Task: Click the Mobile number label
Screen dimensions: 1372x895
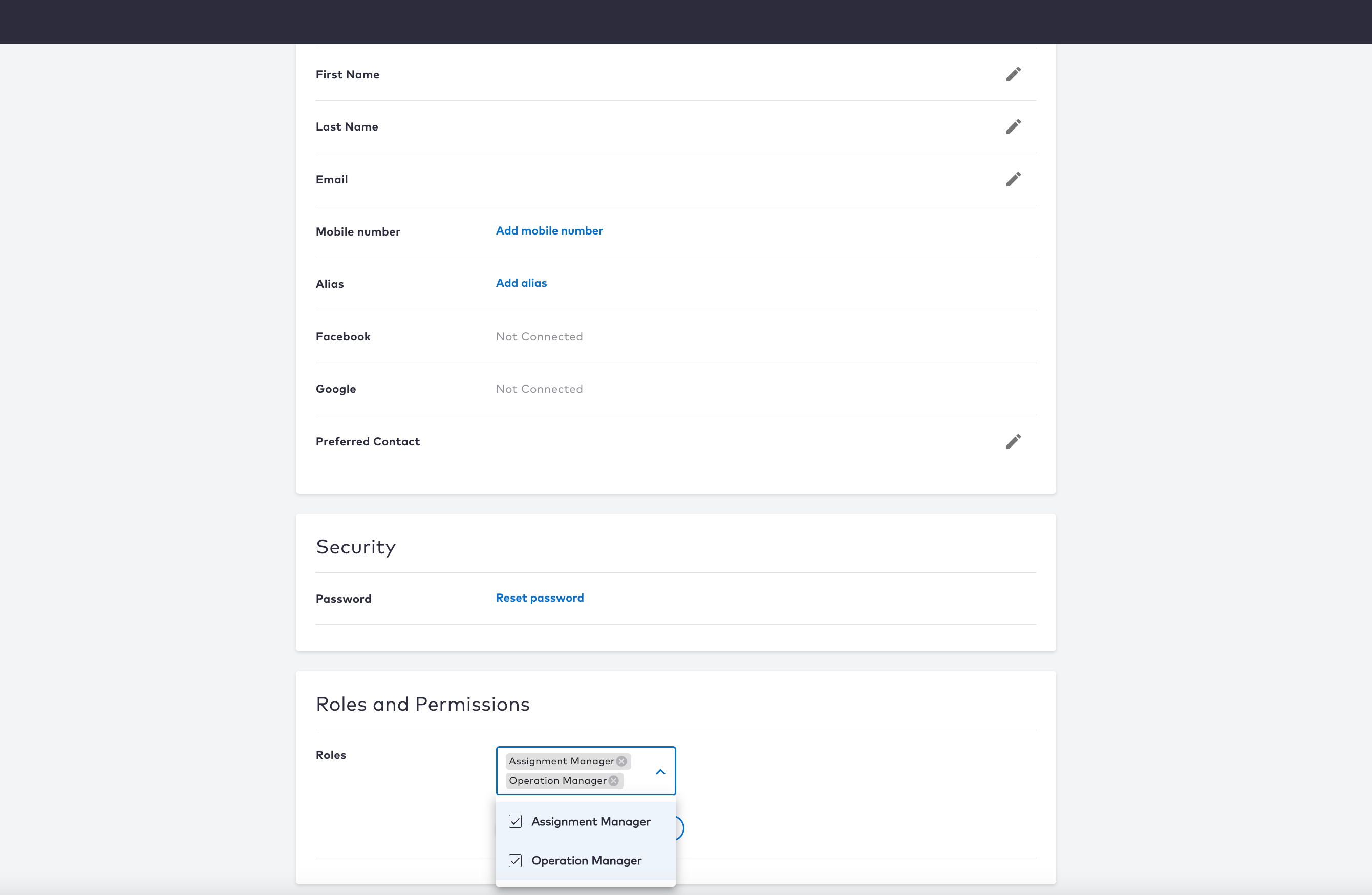Action: 358,232
